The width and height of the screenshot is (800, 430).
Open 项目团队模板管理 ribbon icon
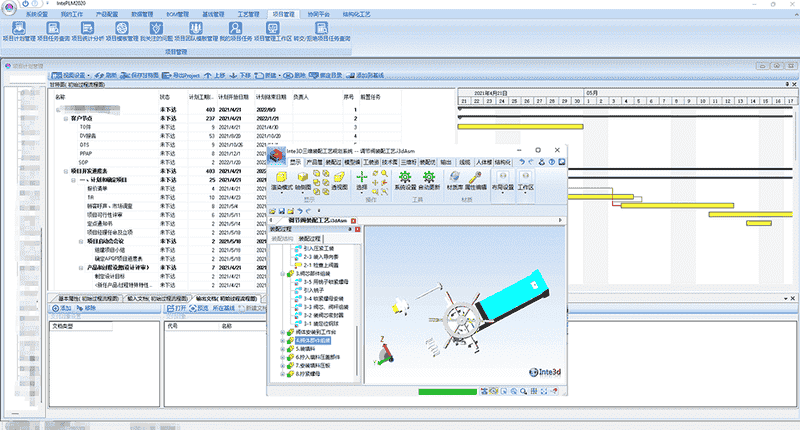coord(196,28)
